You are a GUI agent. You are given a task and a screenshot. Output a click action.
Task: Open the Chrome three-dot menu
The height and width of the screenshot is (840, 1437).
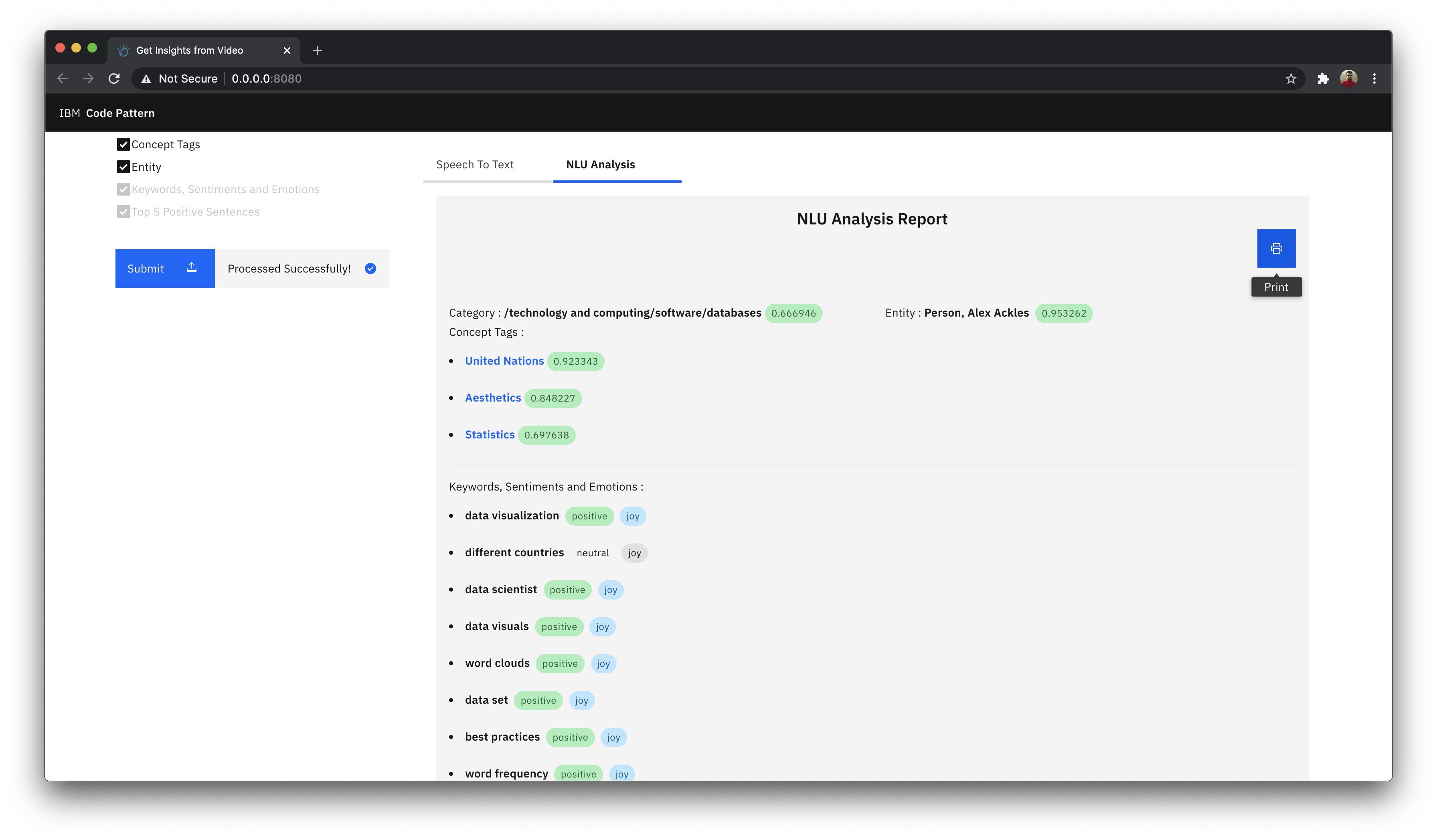pos(1374,79)
